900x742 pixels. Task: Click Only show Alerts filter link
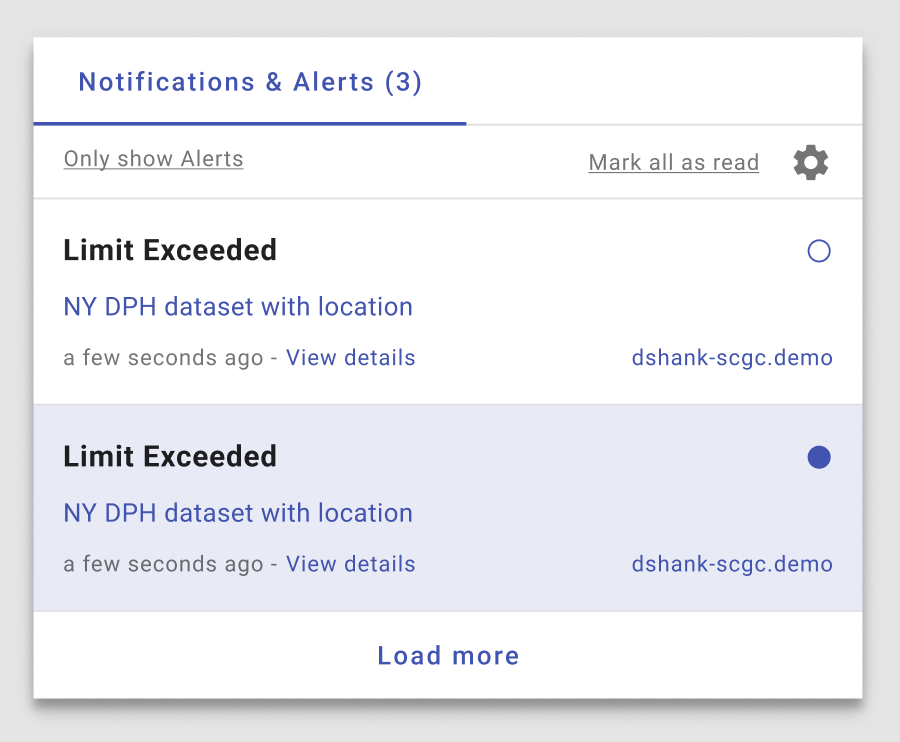point(153,159)
